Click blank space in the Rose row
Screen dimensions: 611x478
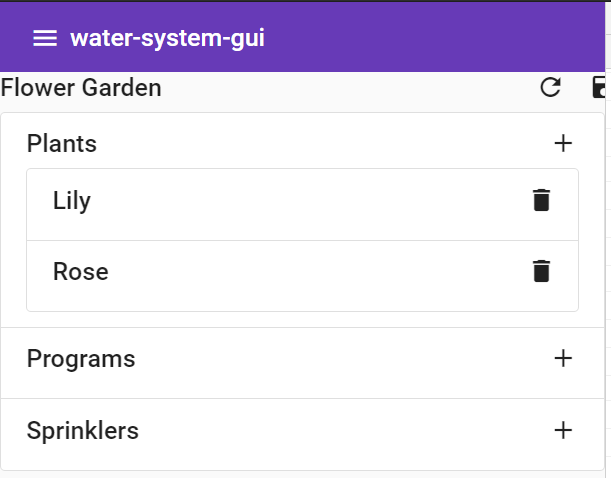click(x=300, y=271)
